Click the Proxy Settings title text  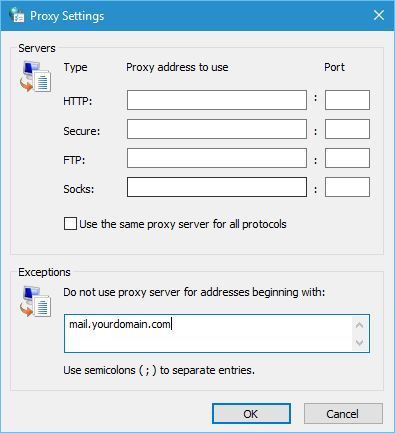pos(67,16)
